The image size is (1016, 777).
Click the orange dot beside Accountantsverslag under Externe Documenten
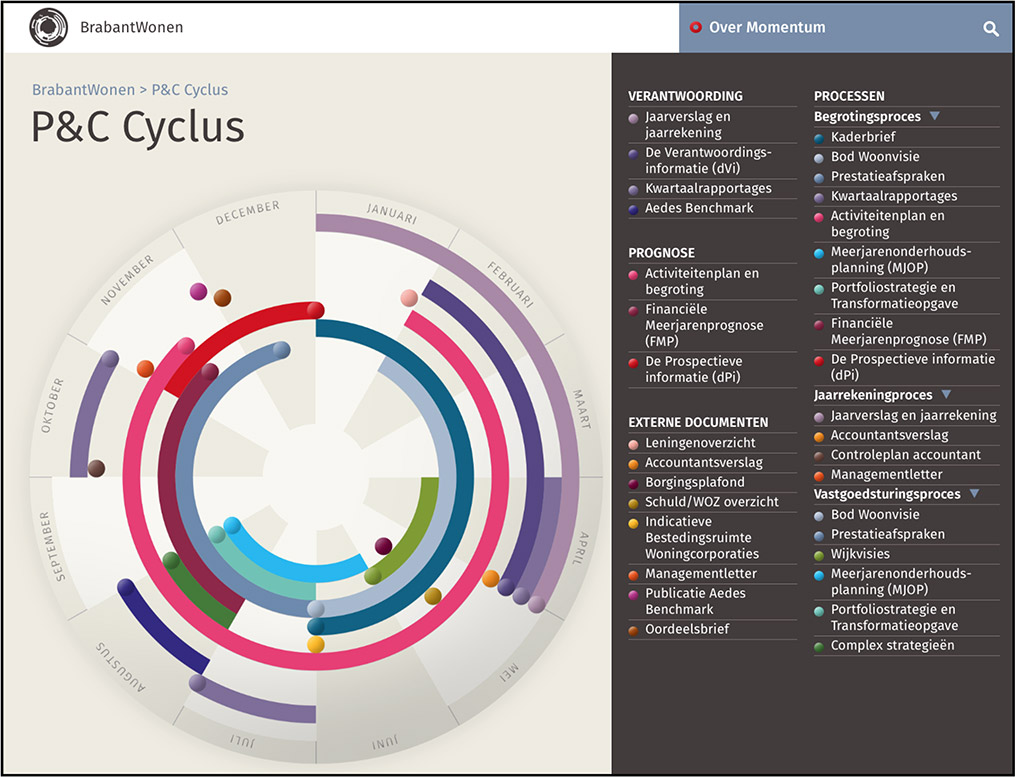point(634,463)
